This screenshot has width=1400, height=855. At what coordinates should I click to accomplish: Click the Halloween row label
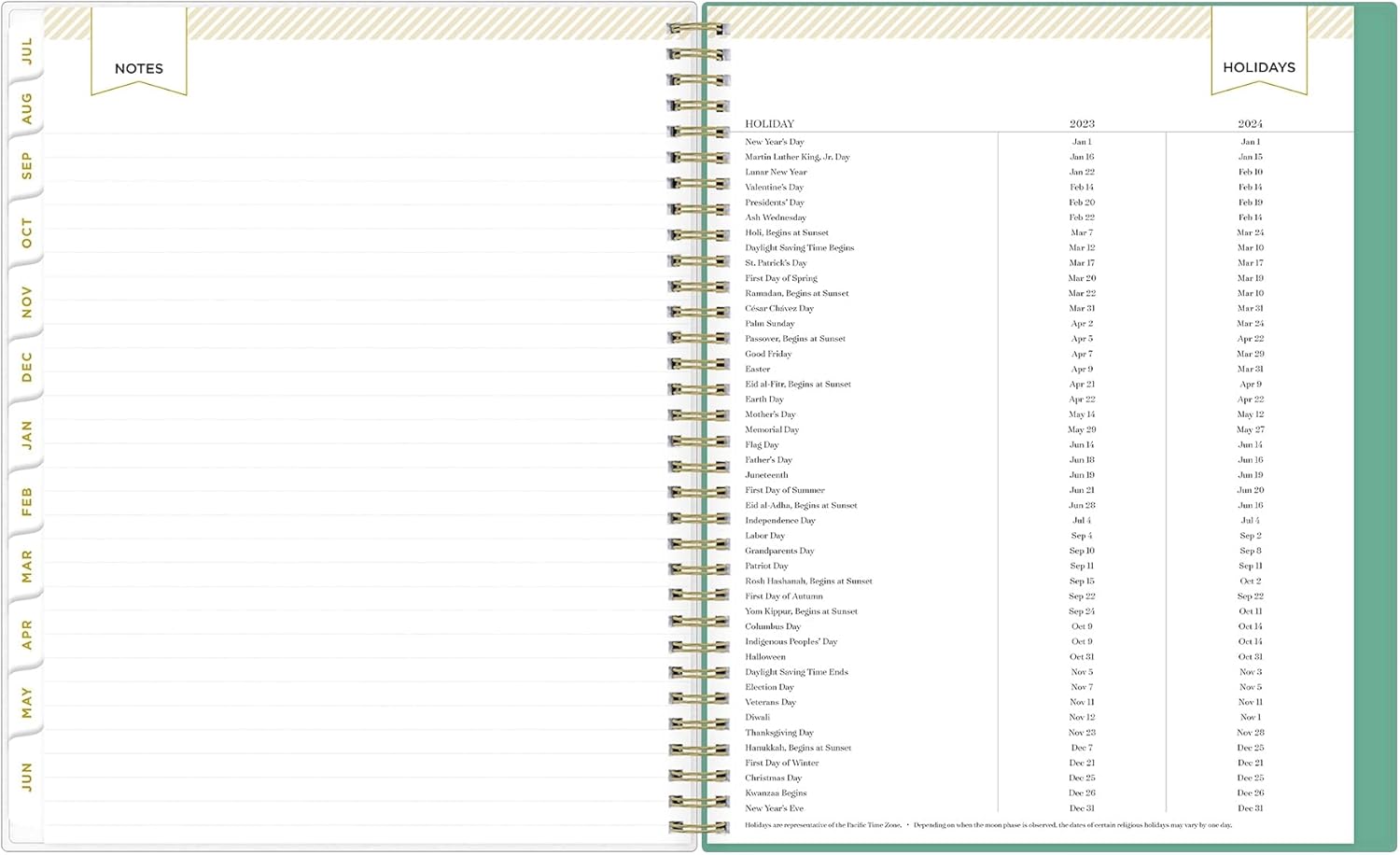(765, 657)
